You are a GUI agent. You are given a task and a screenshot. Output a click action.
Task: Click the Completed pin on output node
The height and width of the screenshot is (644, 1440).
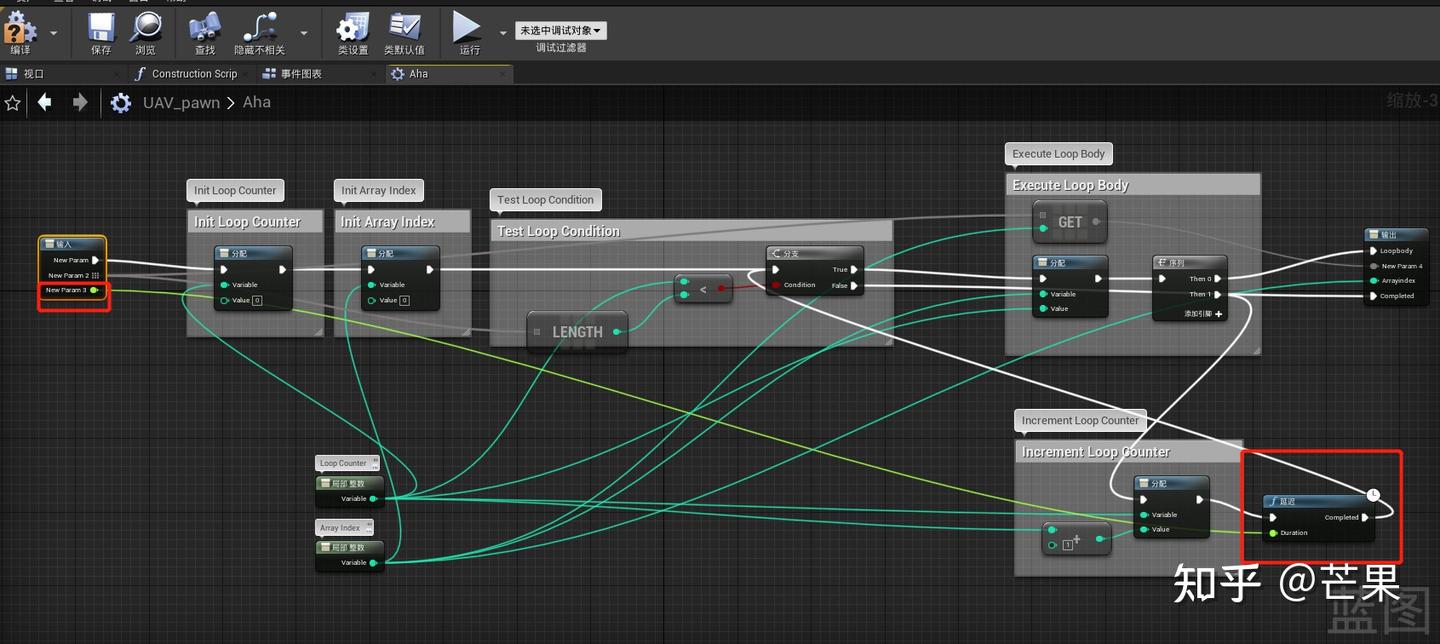click(x=1374, y=296)
